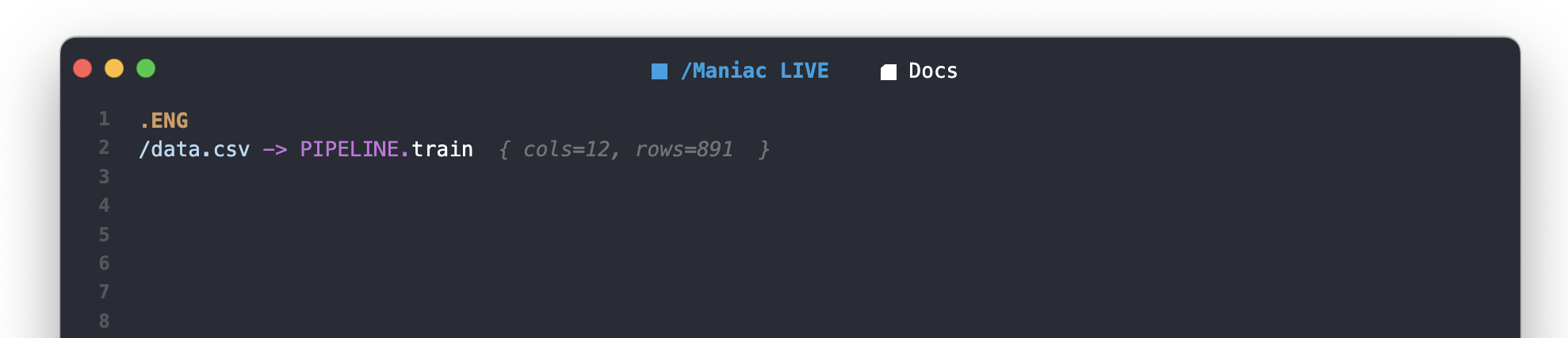The width and height of the screenshot is (1568, 338).
Task: Click the /data.csv file path
Action: click(x=194, y=149)
